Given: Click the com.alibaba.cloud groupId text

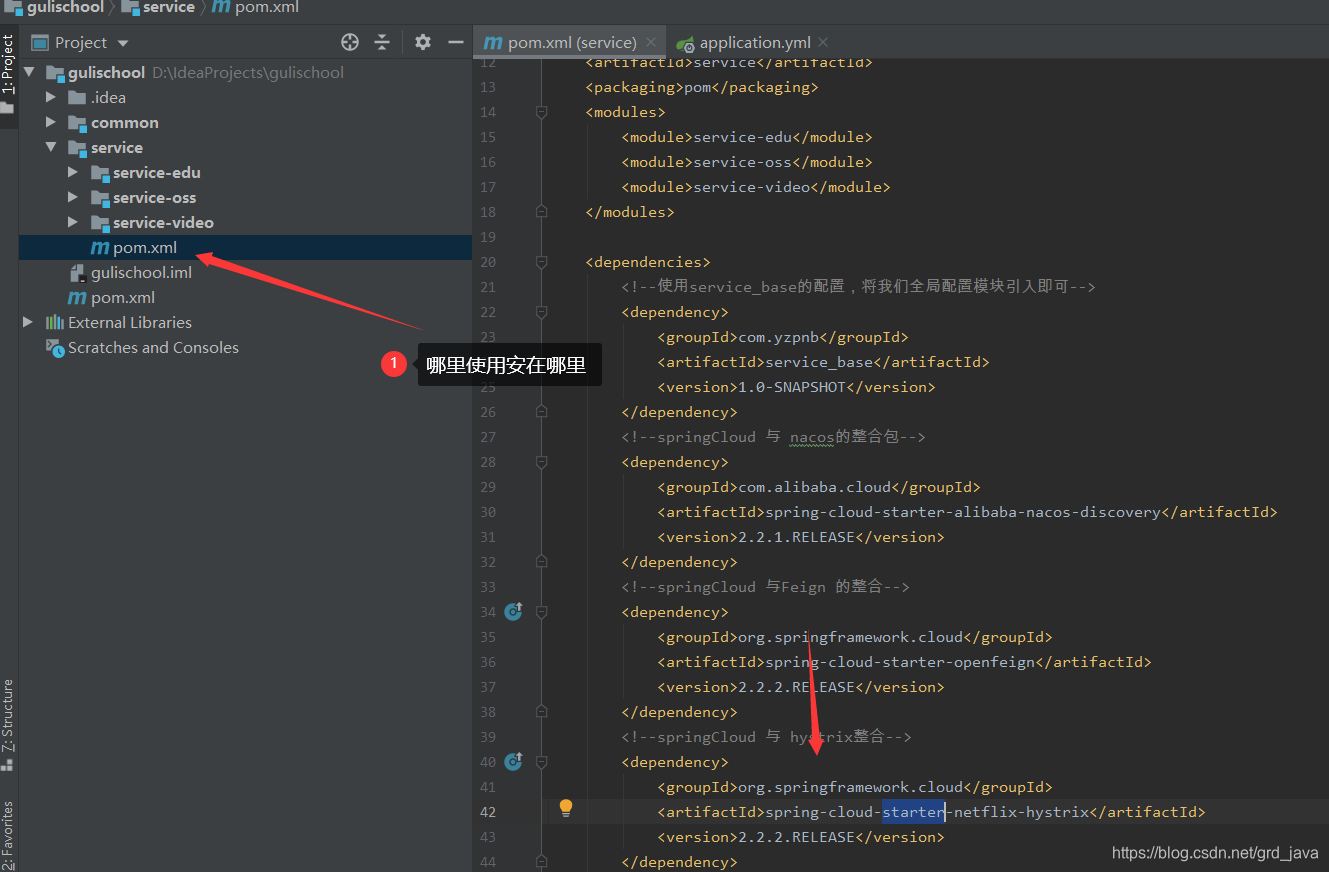Looking at the screenshot, I should click(x=814, y=487).
